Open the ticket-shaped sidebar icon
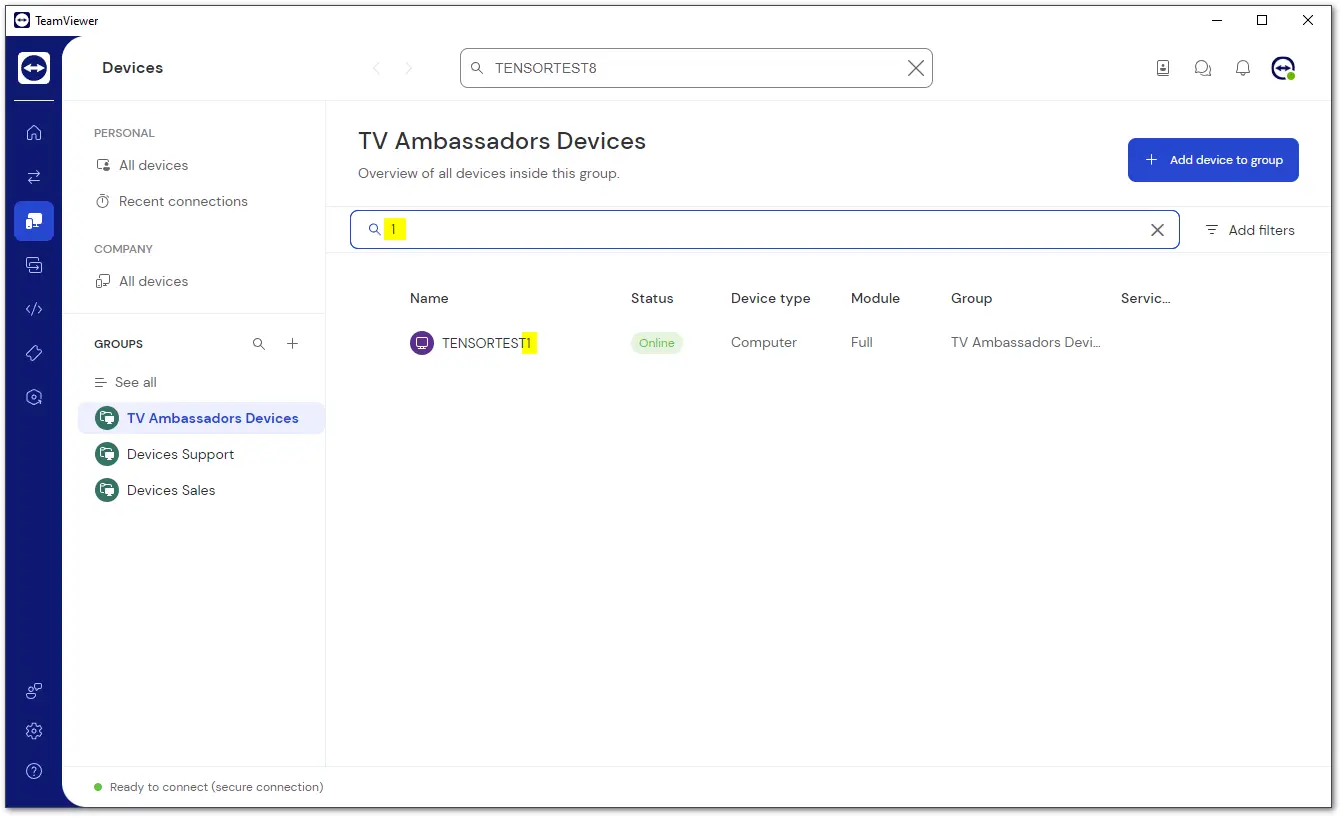1341x817 pixels. tap(34, 353)
